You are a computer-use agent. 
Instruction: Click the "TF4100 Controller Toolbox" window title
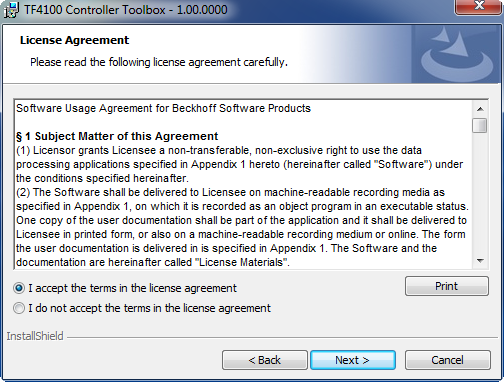pyautogui.click(x=126, y=10)
